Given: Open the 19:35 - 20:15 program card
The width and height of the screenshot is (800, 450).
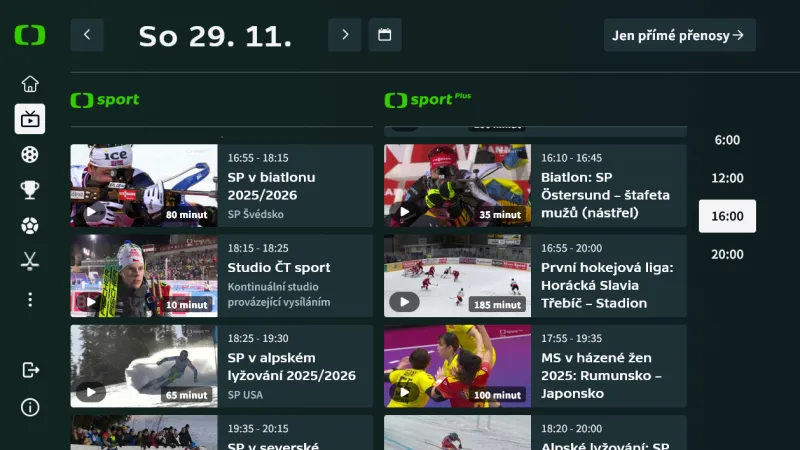Looking at the screenshot, I should [x=222, y=433].
